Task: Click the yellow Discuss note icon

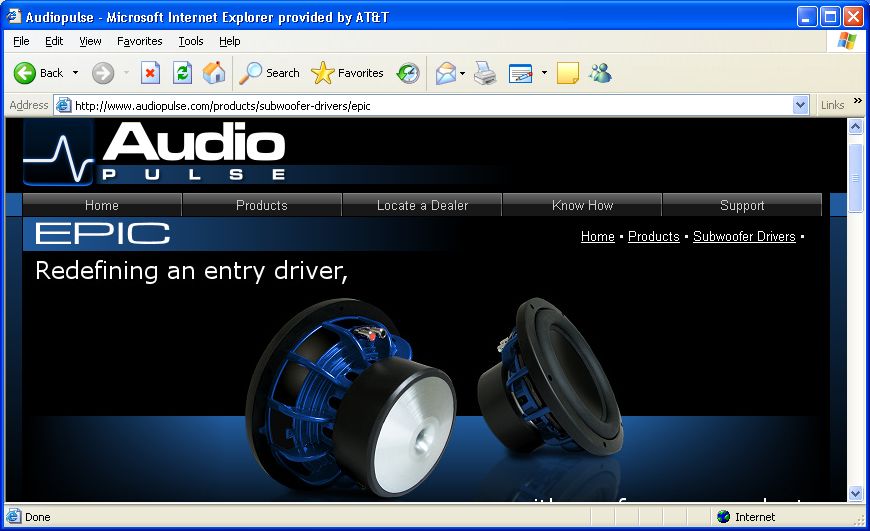Action: click(568, 73)
